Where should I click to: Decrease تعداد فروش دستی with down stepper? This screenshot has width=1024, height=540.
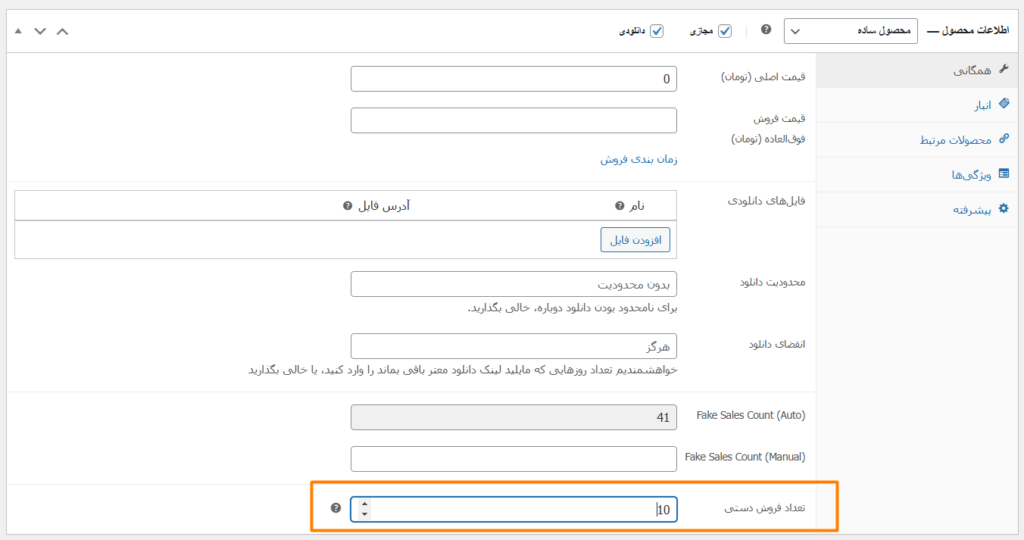[364, 515]
